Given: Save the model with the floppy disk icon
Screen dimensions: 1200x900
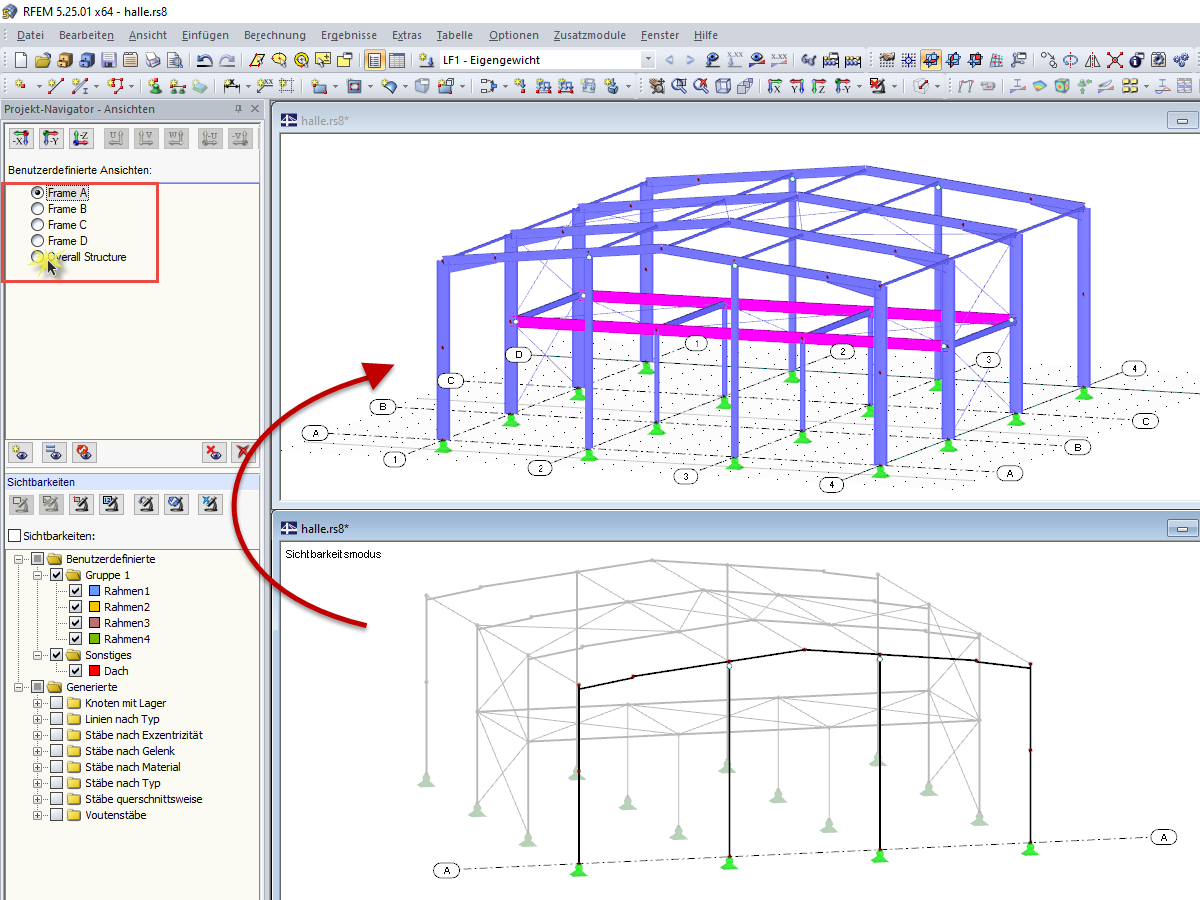Looking at the screenshot, I should pos(108,60).
